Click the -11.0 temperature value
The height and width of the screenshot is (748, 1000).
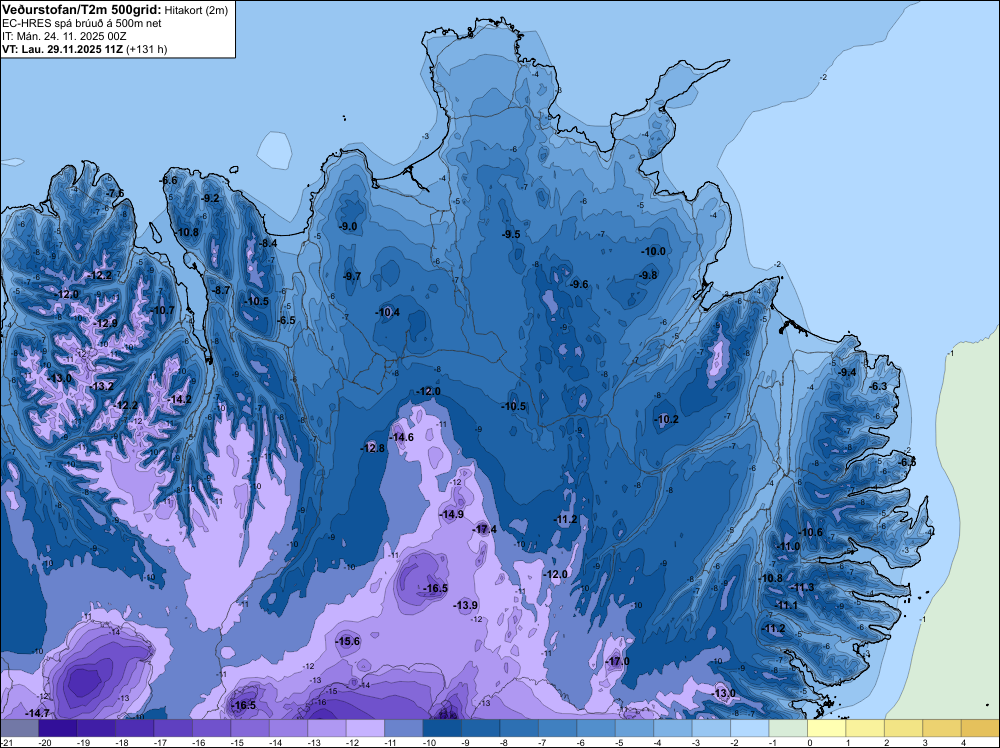(787, 546)
